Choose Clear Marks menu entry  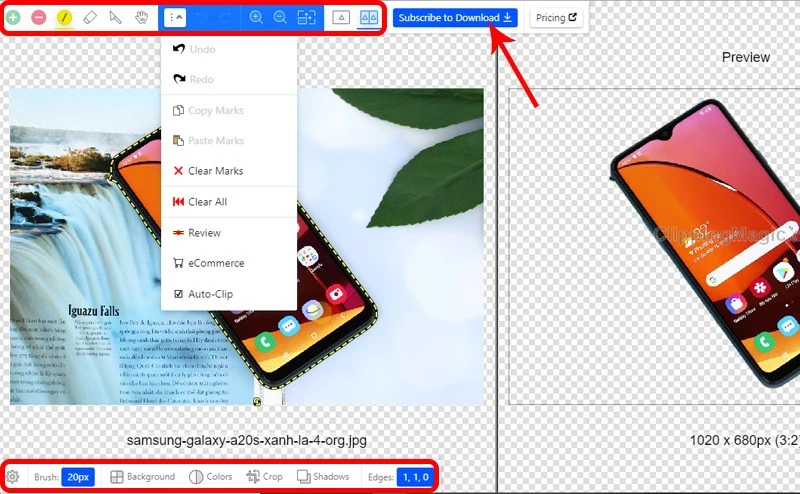tap(229, 170)
